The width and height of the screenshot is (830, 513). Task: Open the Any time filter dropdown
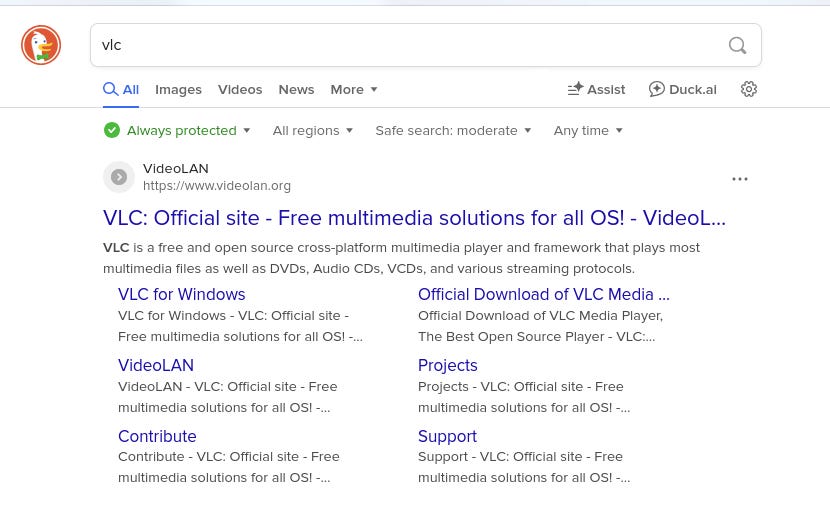tap(588, 130)
